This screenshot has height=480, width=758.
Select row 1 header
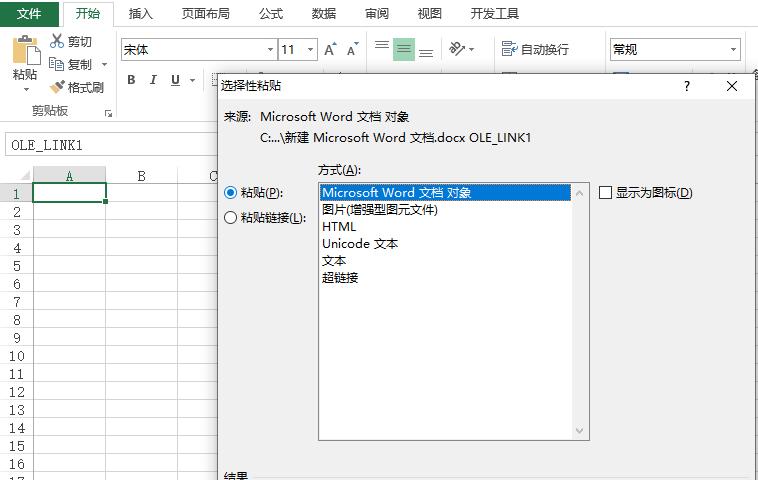[16, 193]
